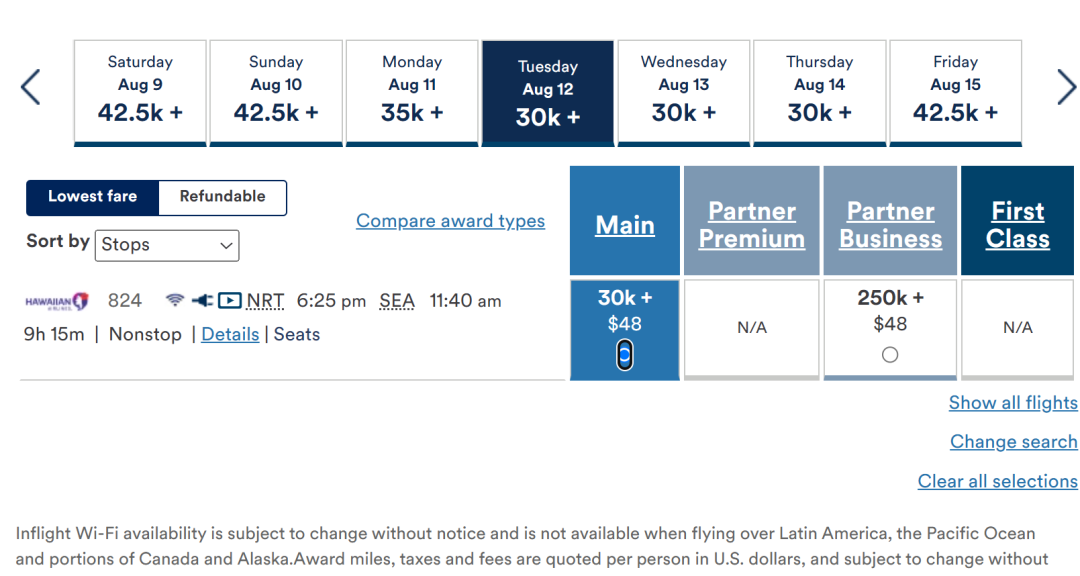Viewport: 1080px width, 576px height.
Task: Open the Compare award types link
Action: tap(450, 221)
